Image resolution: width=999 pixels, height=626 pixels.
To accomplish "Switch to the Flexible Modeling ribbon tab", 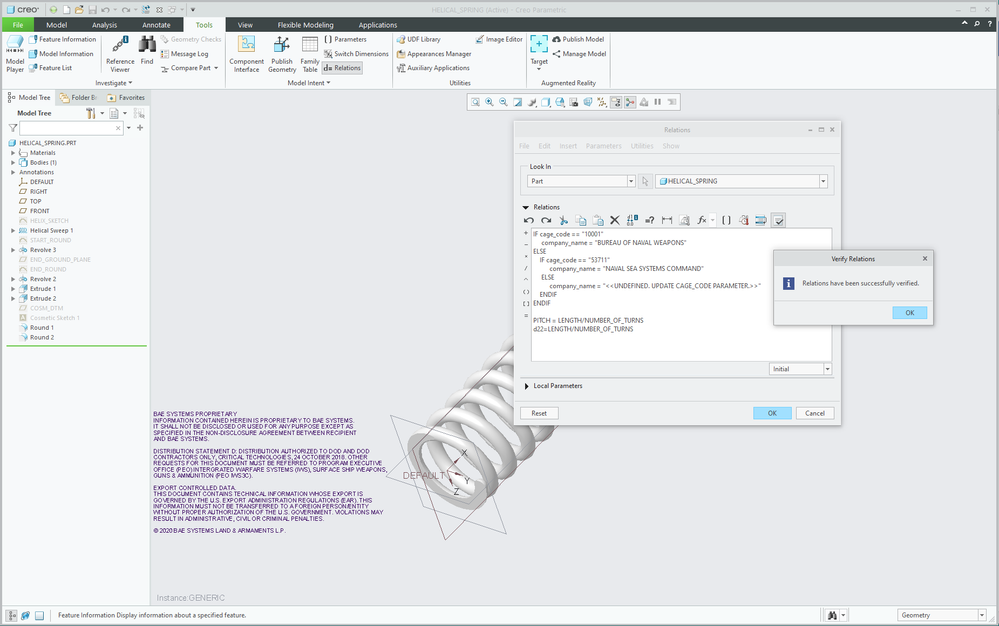I will [x=306, y=24].
